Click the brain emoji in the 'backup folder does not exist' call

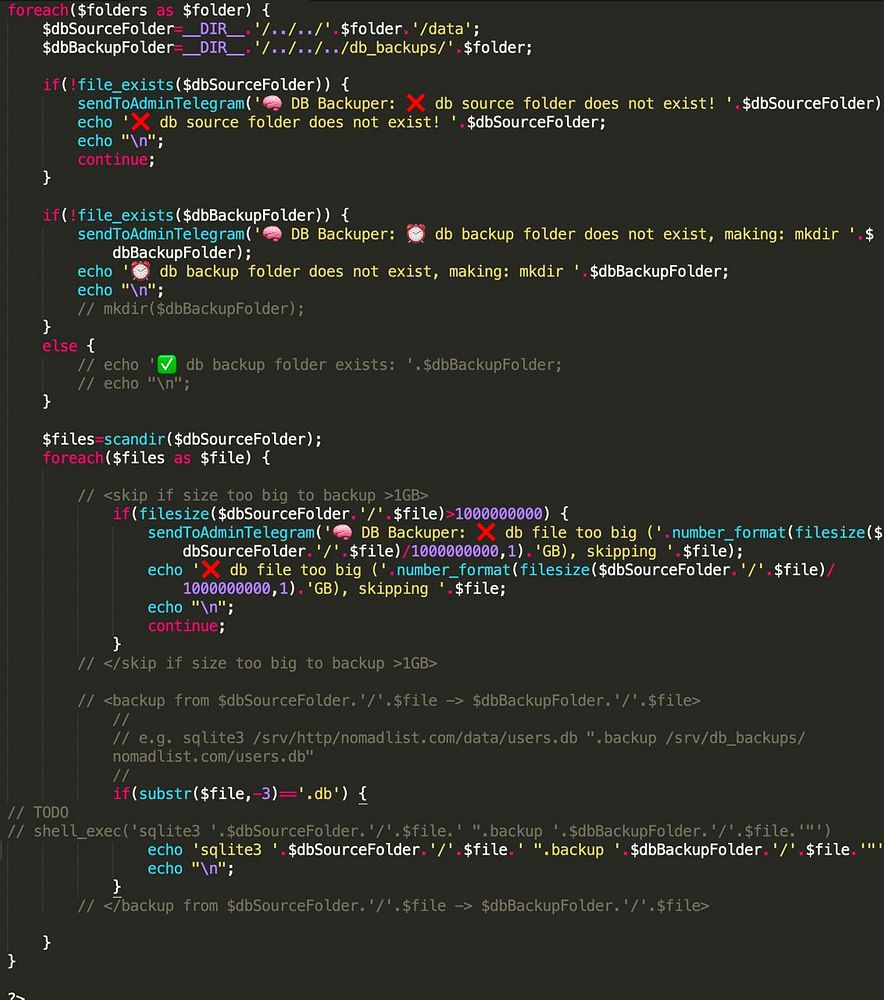[x=272, y=233]
